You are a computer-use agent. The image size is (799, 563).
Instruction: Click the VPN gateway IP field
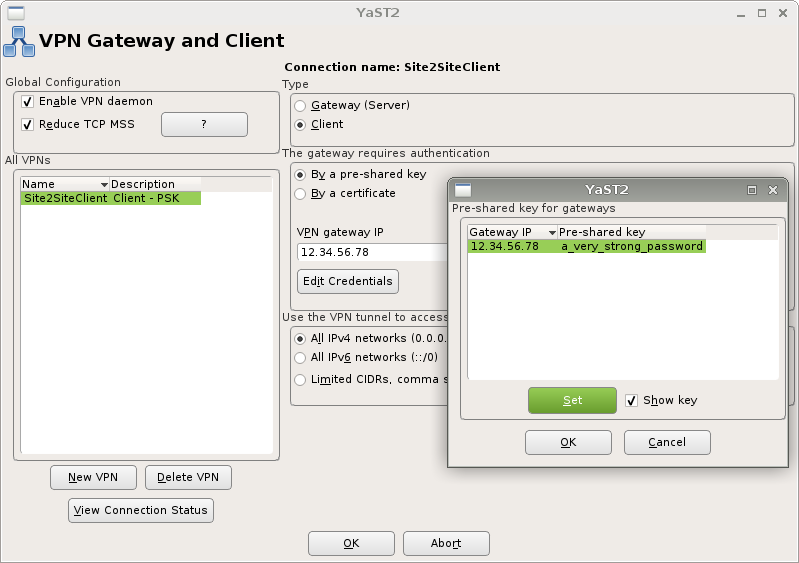[370, 252]
